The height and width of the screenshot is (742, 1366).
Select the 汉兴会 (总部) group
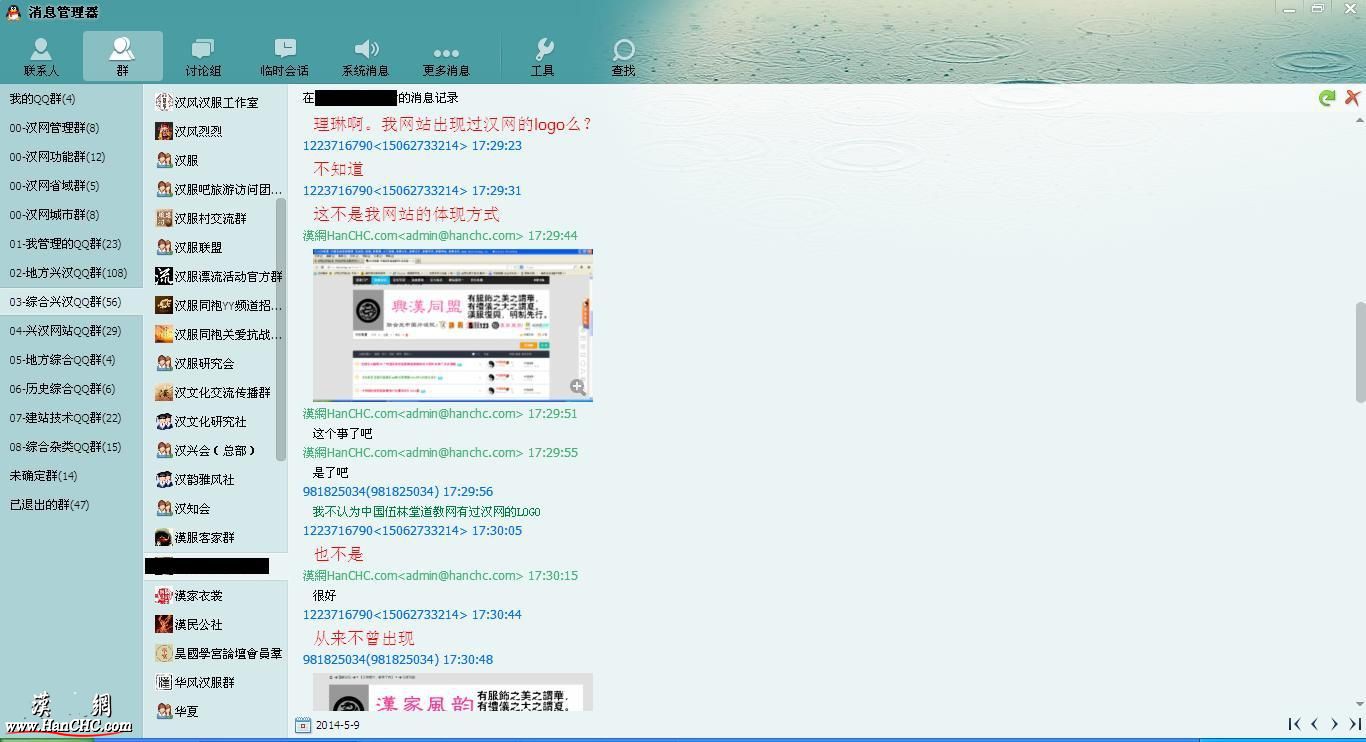[x=215, y=451]
